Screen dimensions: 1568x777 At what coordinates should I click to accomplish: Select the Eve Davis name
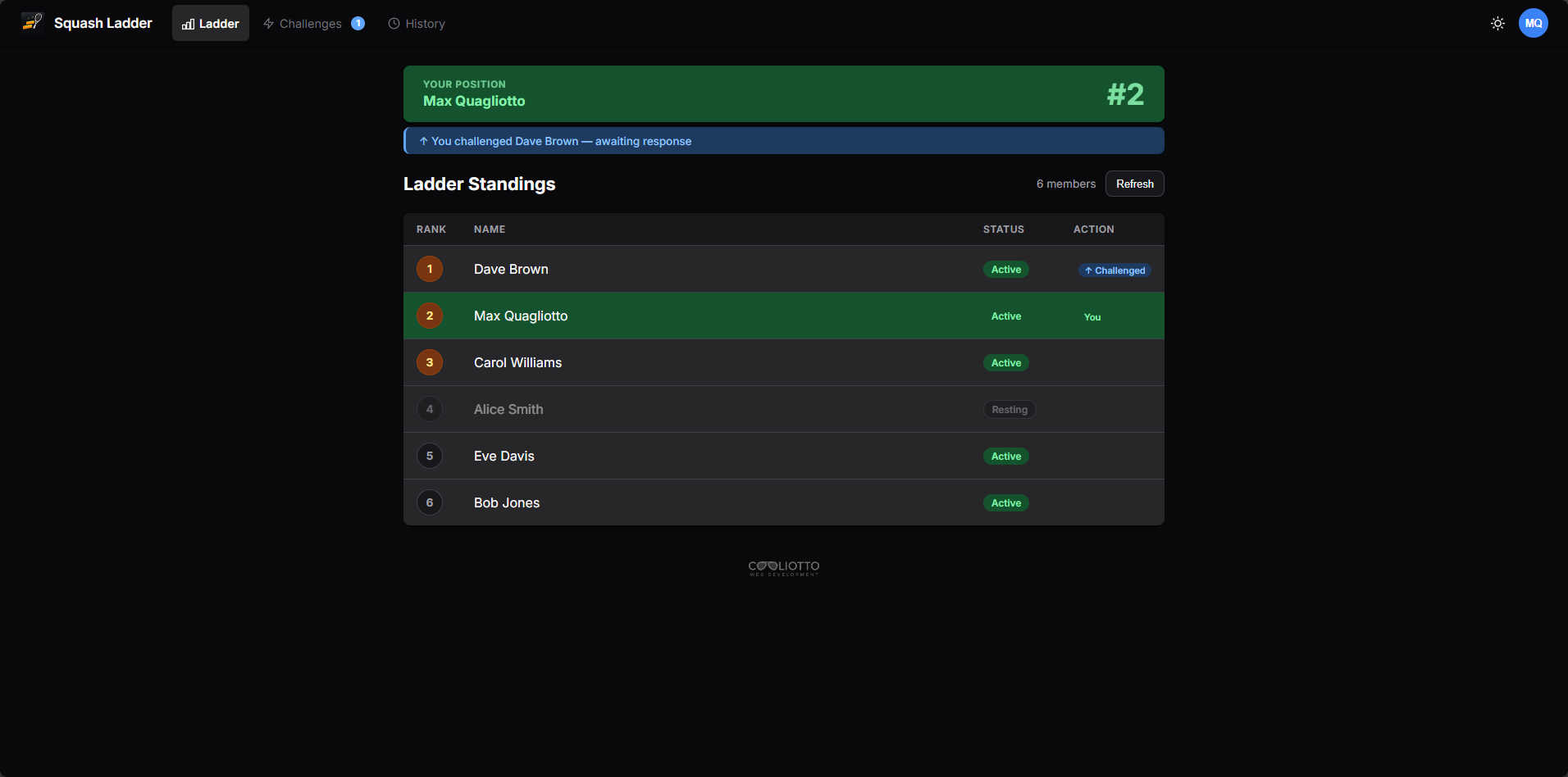[x=504, y=456]
